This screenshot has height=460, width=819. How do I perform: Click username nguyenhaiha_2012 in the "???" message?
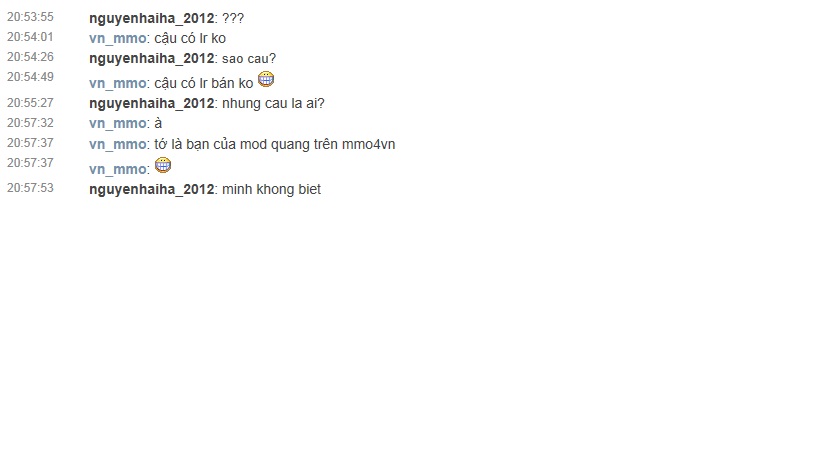click(x=151, y=18)
